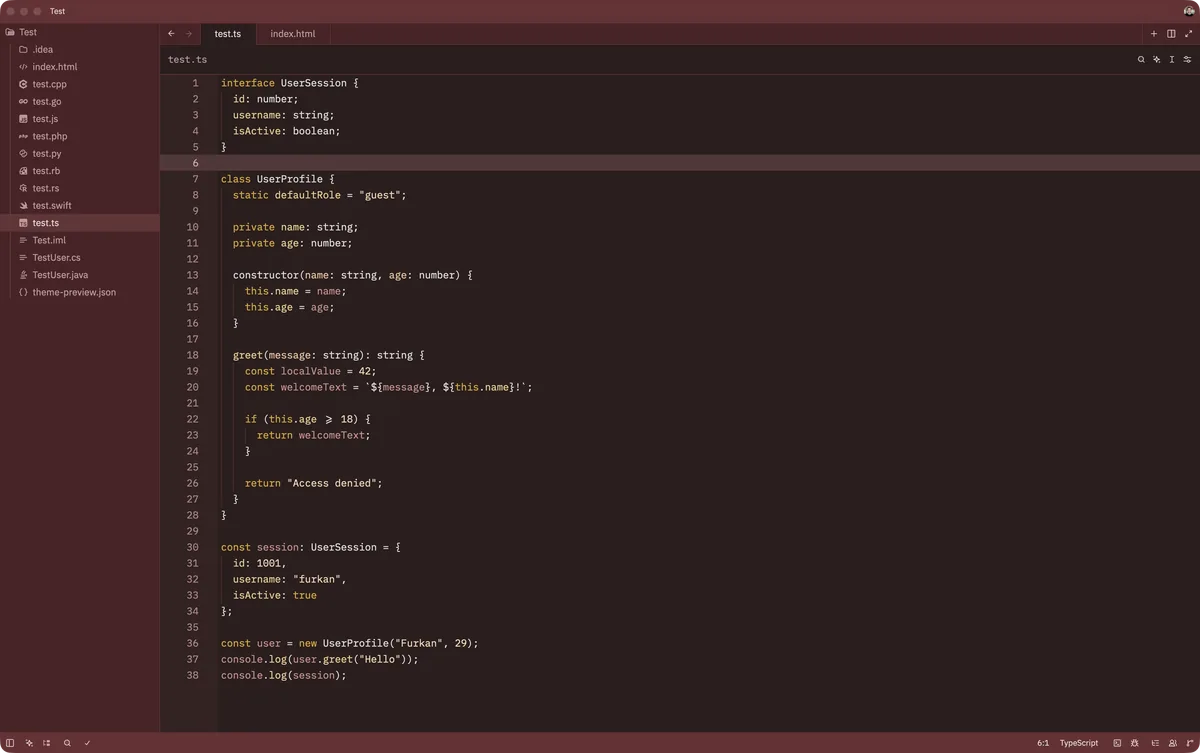Go back using the left arrow
The image size is (1200, 753).
click(x=171, y=34)
